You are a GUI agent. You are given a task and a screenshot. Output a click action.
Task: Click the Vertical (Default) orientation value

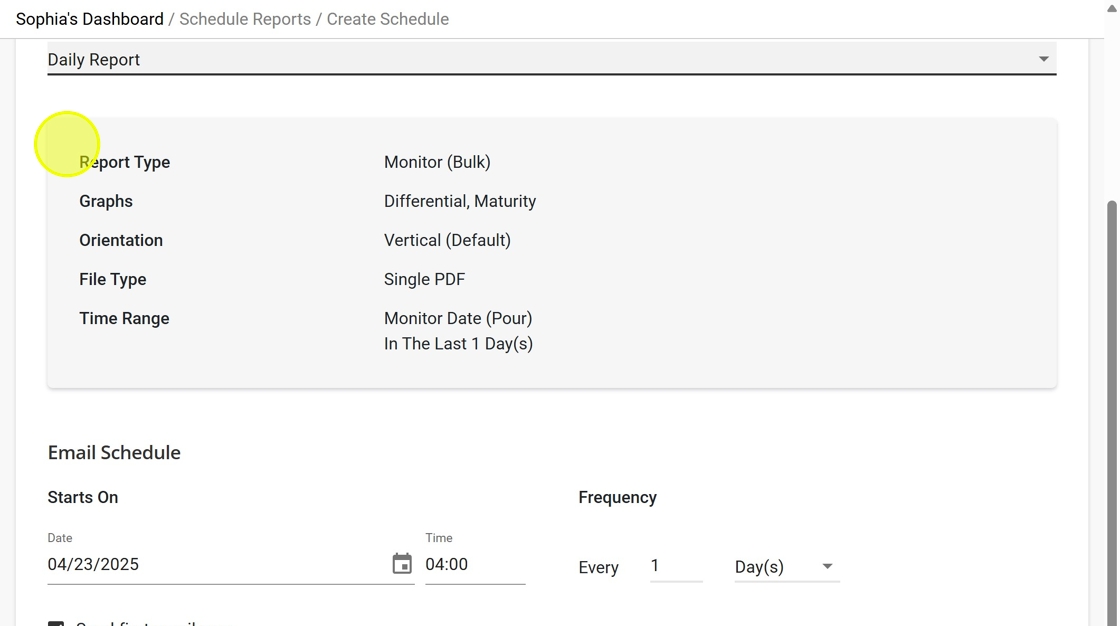click(x=447, y=240)
